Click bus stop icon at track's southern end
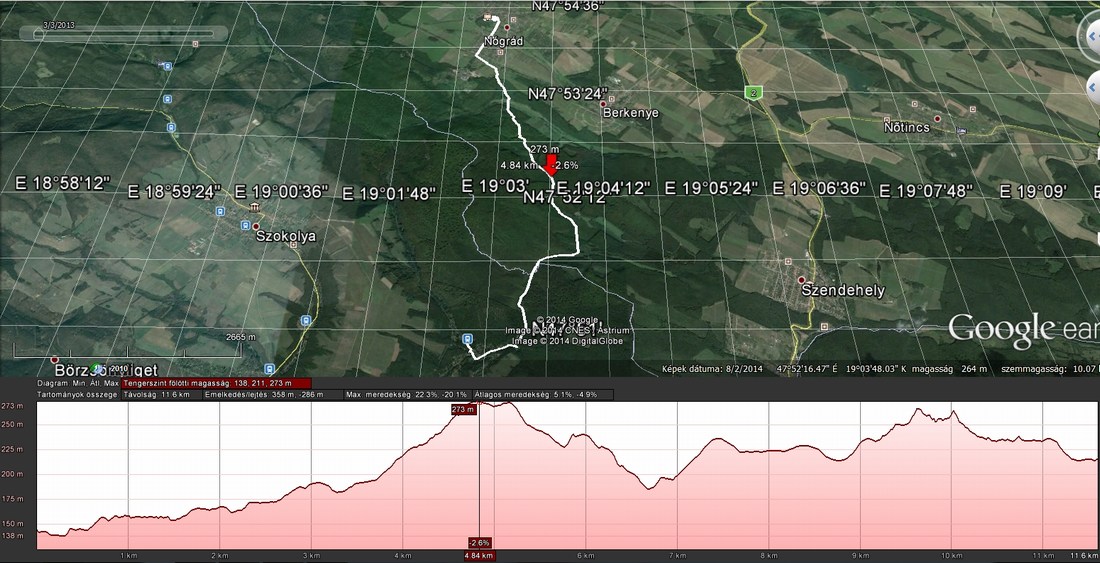The height and width of the screenshot is (563, 1100). point(467,339)
